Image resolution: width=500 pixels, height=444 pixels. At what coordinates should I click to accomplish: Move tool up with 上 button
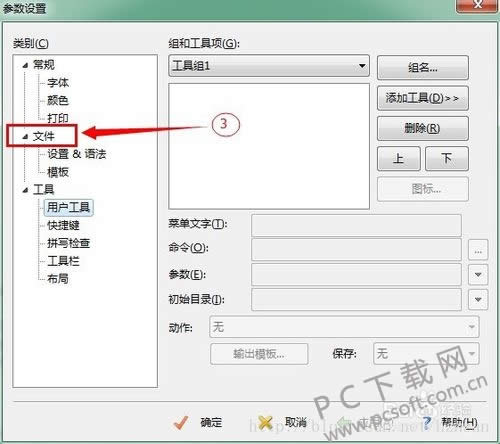[399, 159]
